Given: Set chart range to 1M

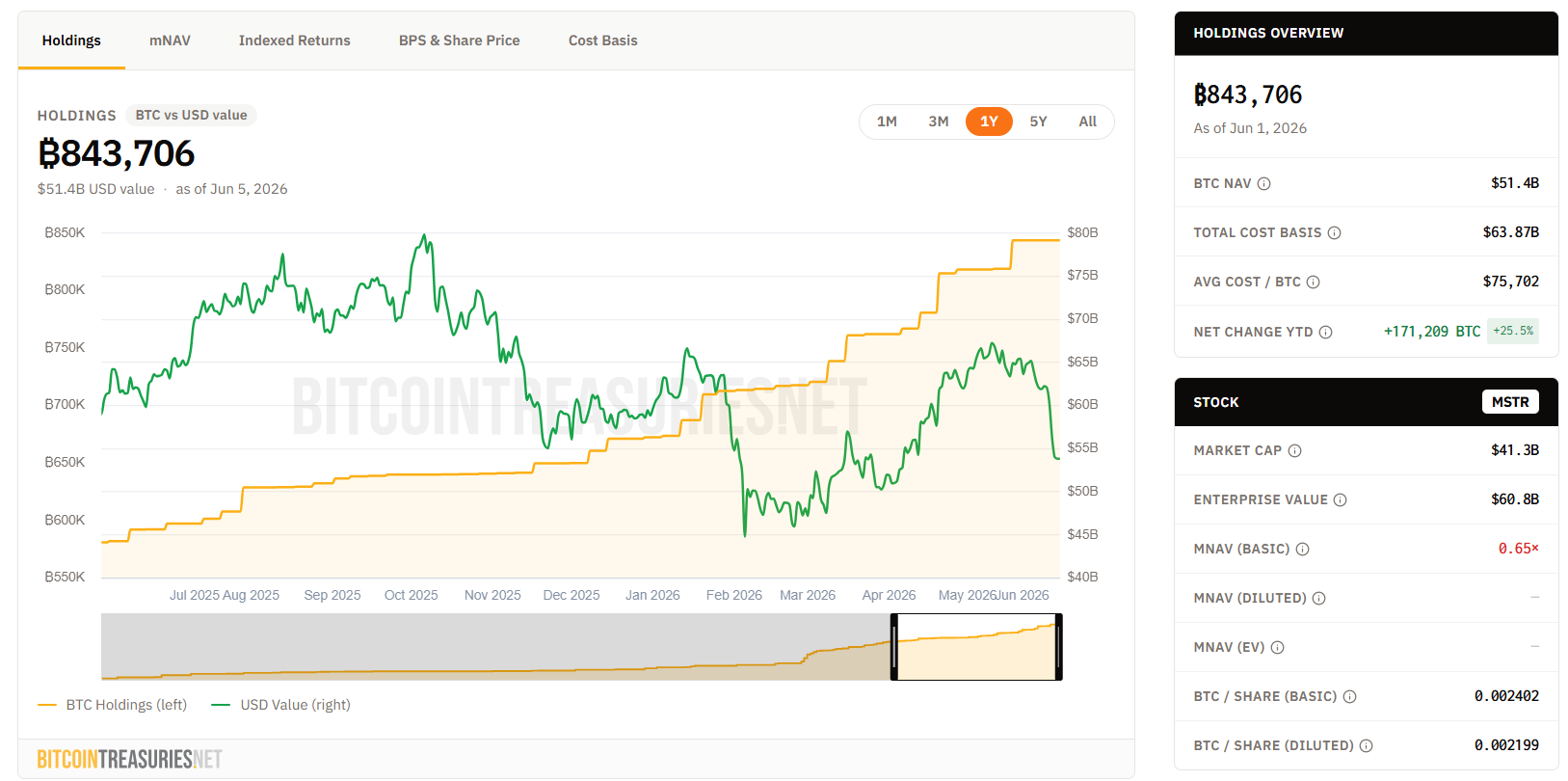Looking at the screenshot, I should point(887,121).
